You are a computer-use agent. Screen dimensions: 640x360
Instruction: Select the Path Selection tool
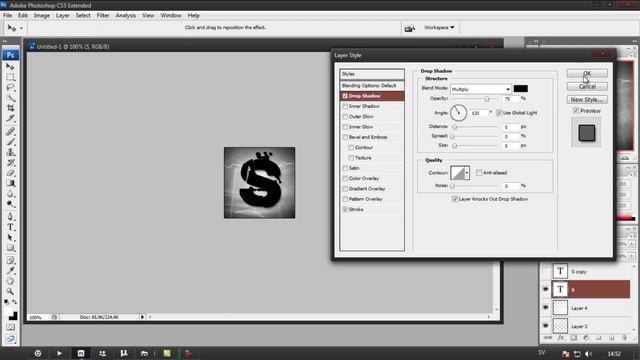10,238
